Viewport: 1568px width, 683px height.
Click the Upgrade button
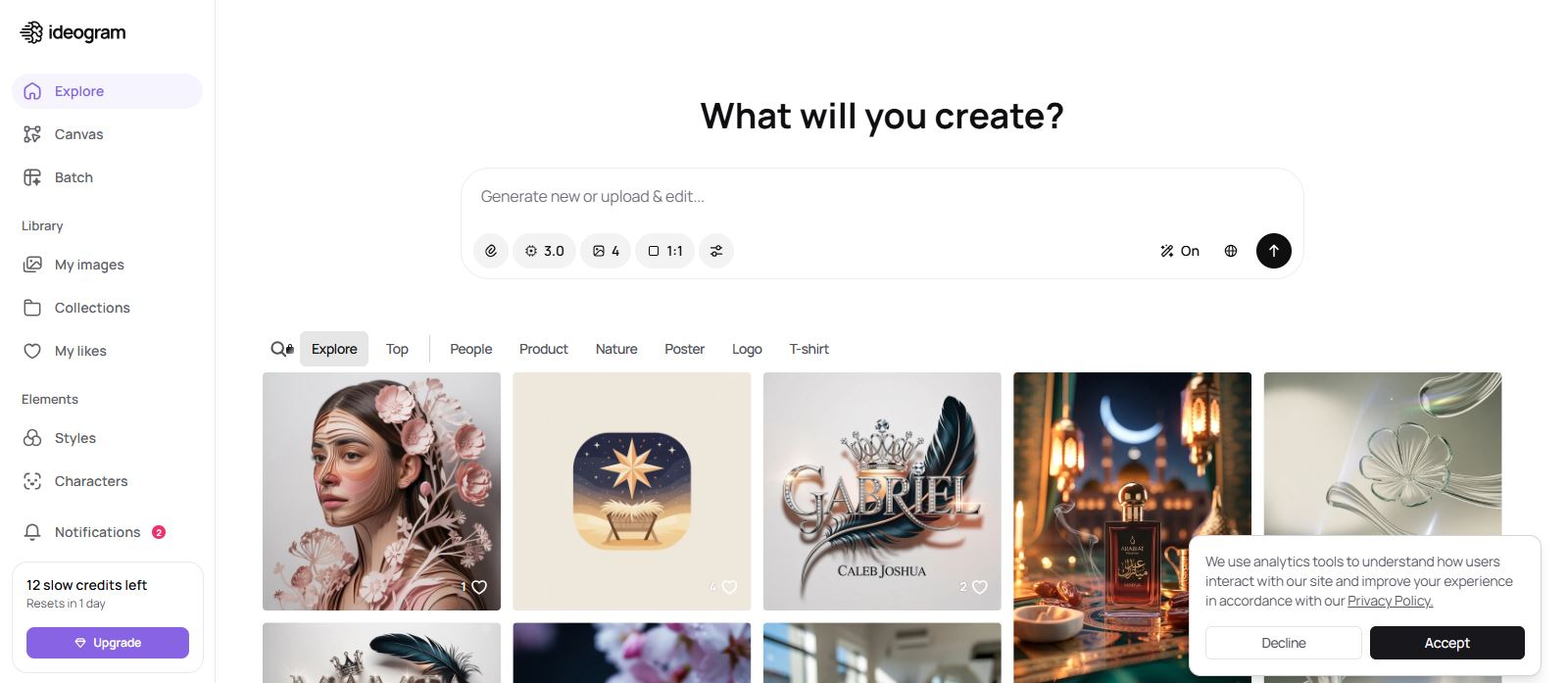(108, 643)
